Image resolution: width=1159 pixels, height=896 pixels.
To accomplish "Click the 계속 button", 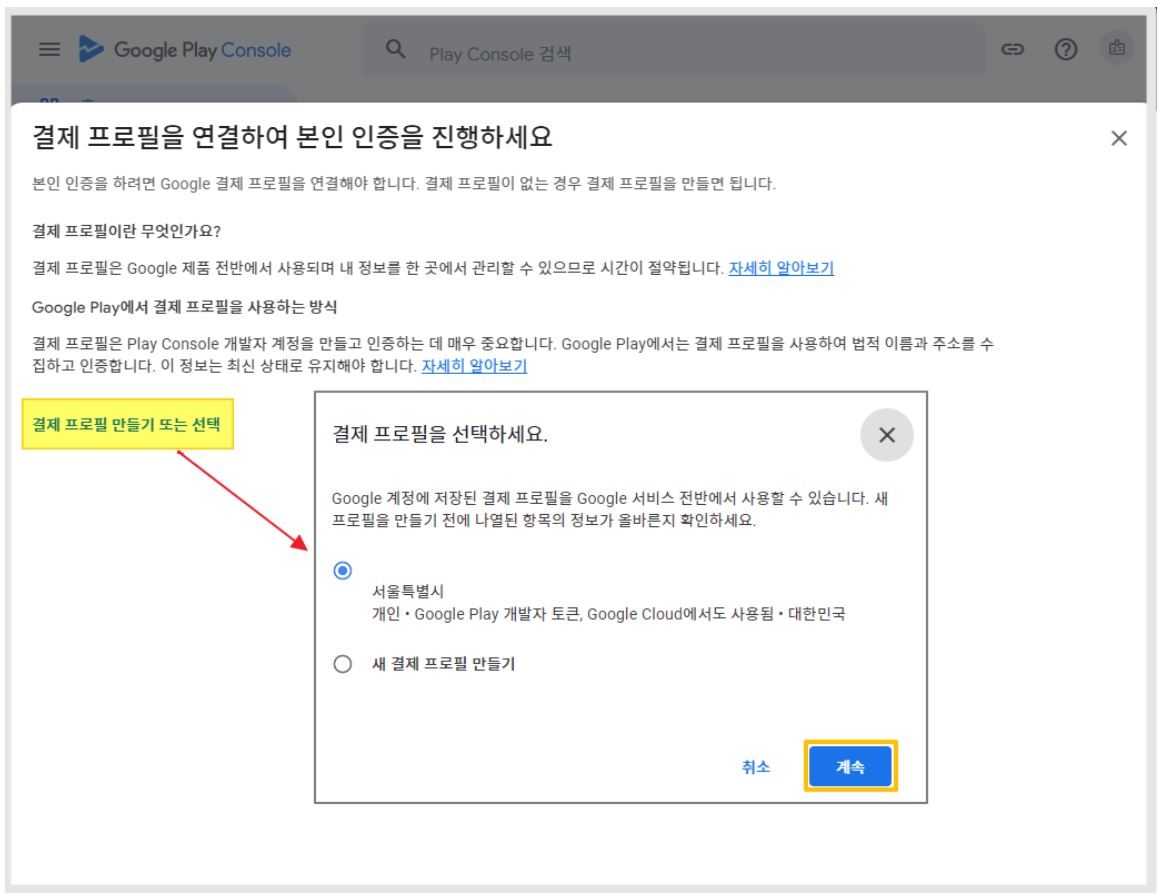I will coord(850,767).
